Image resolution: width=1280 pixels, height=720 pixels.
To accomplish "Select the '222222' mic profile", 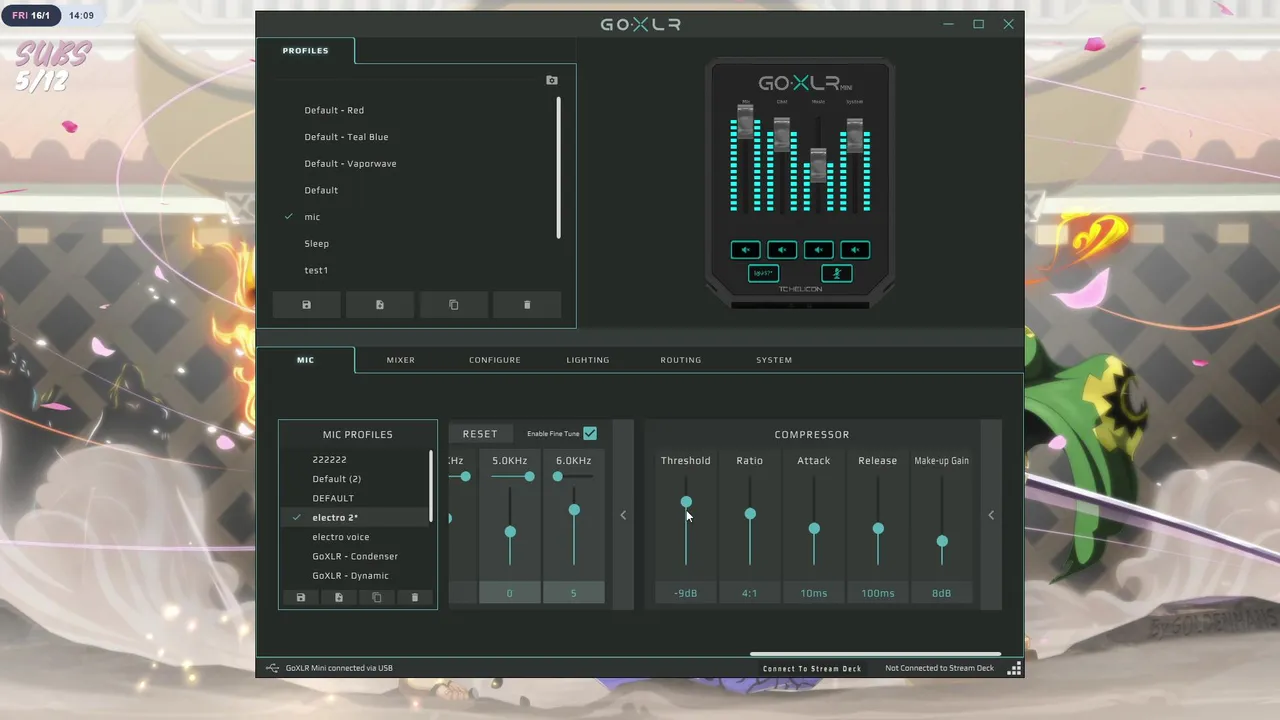I will coord(330,460).
